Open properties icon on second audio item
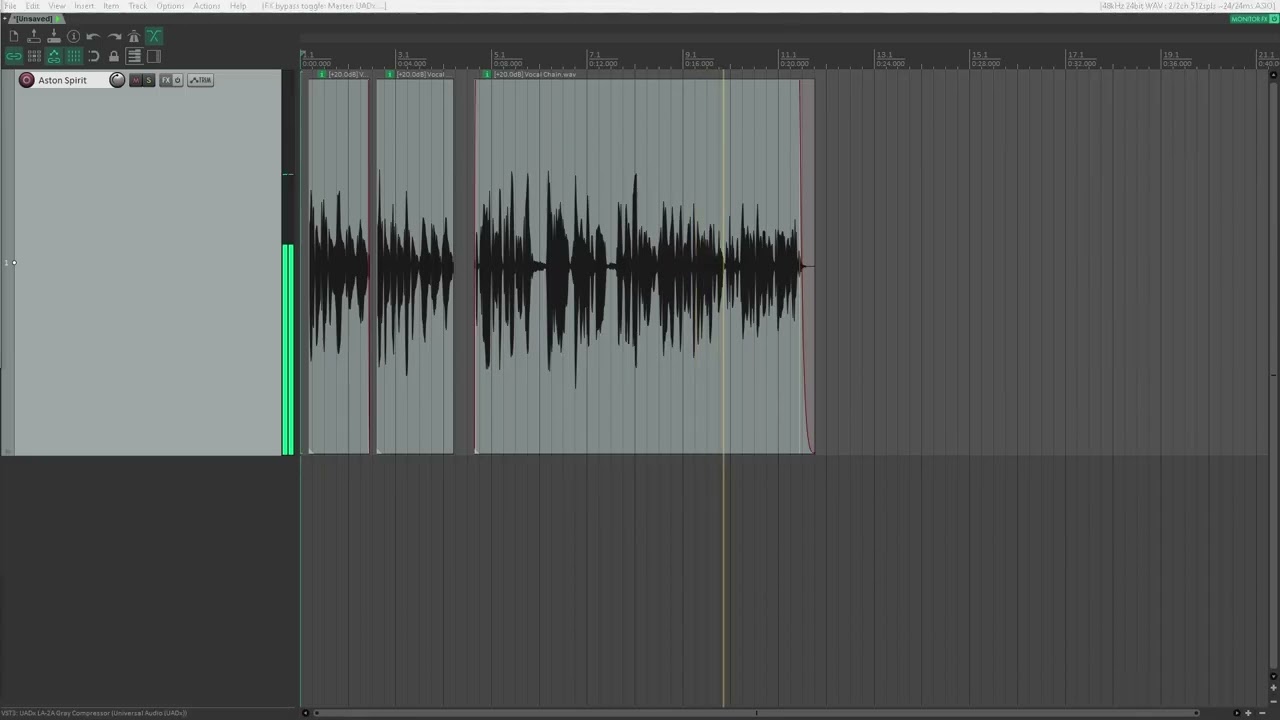This screenshot has width=1280, height=720. click(390, 74)
